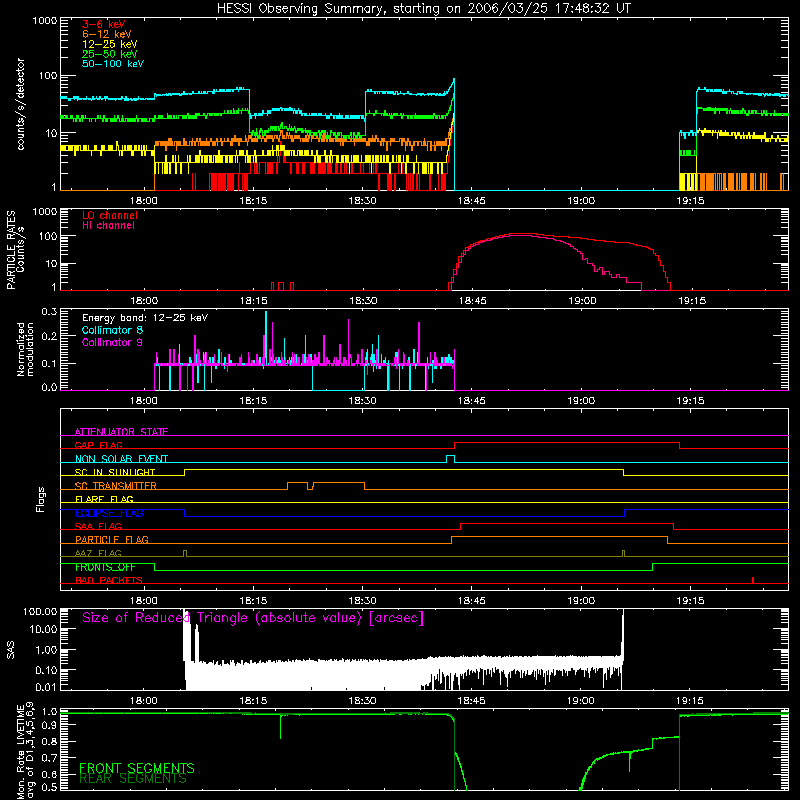Click the 0.3 value on the modulation axis

49,311
